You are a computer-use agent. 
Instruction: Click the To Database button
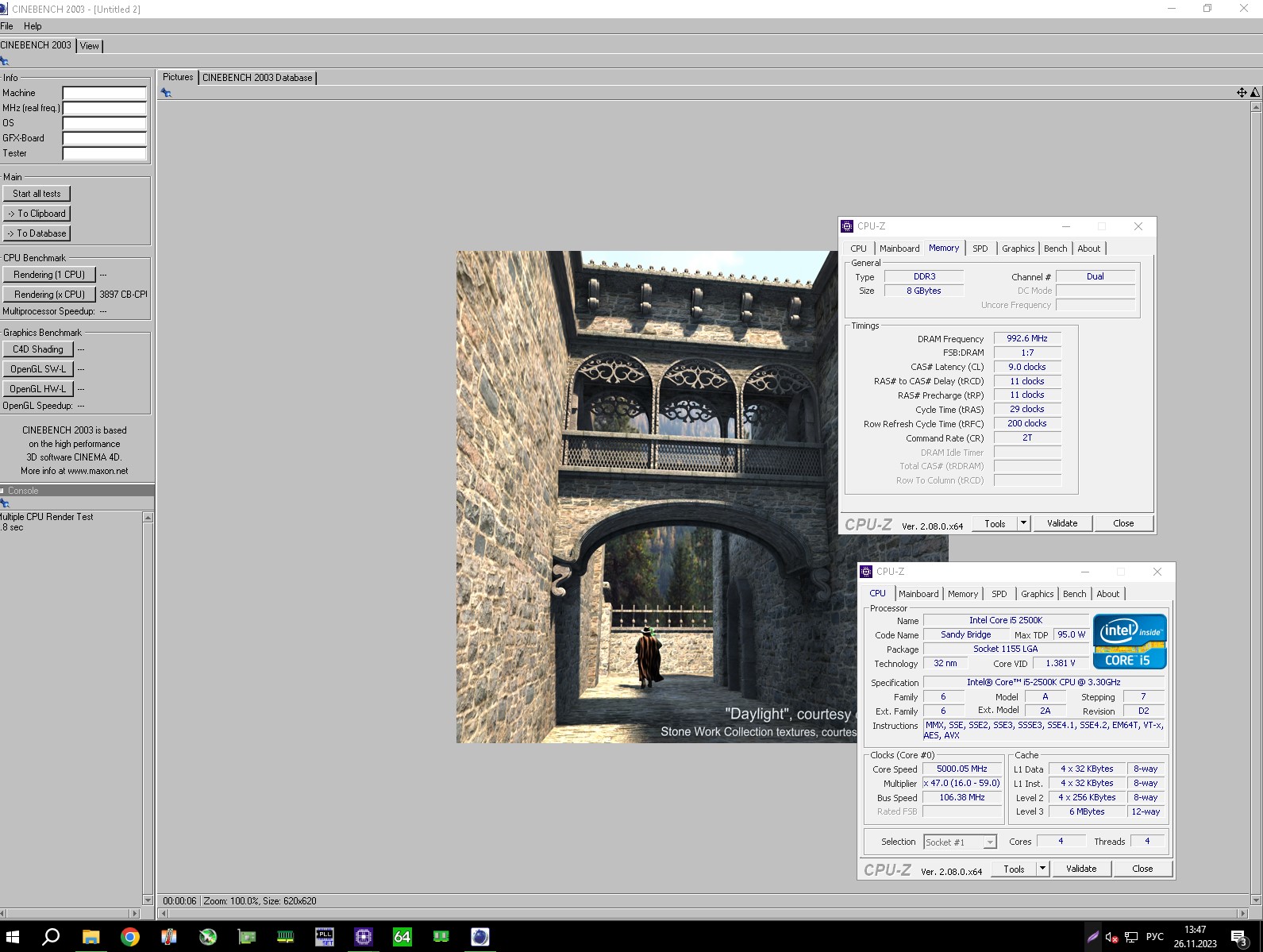pos(37,233)
